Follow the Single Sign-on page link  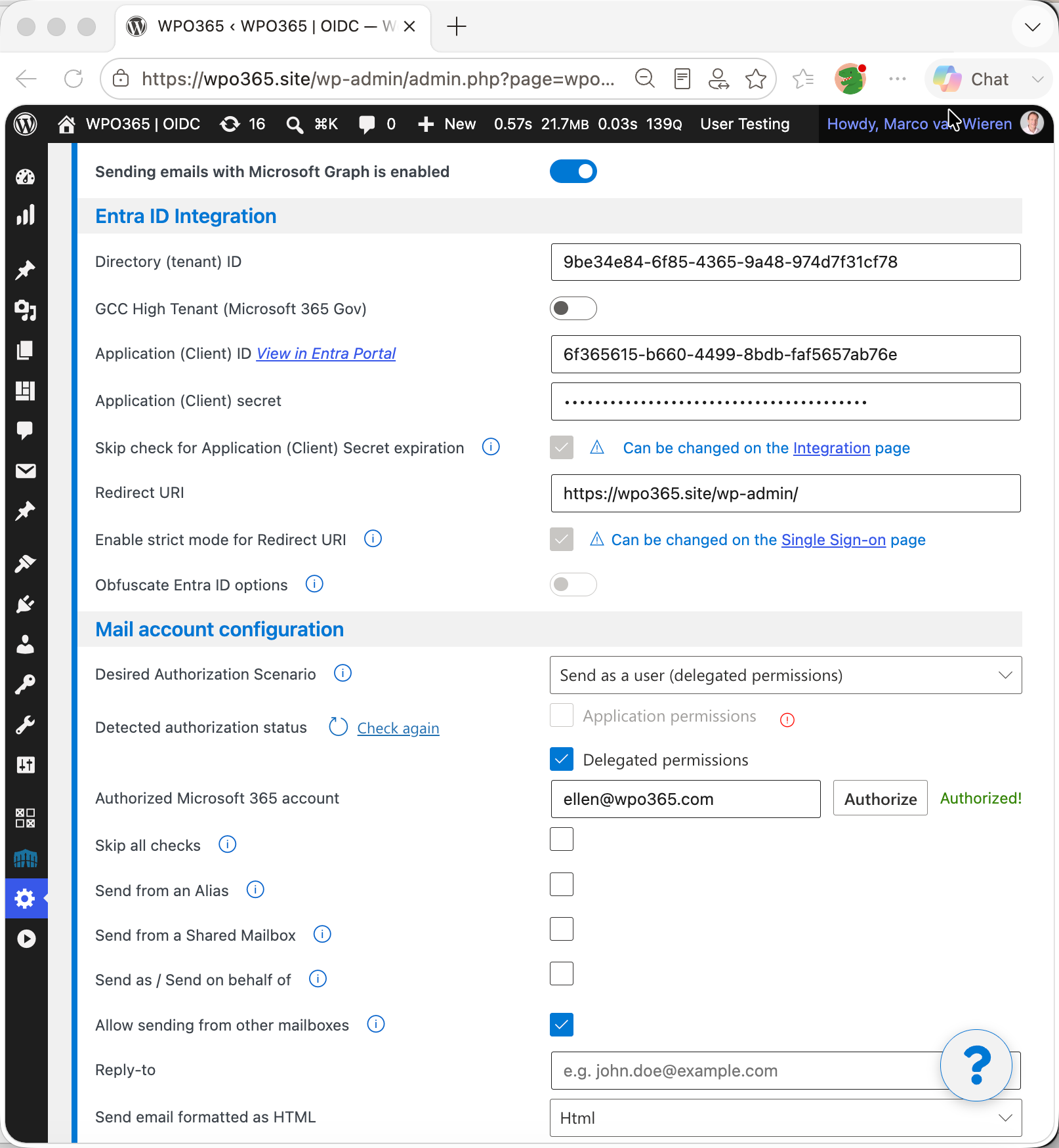pyautogui.click(x=833, y=540)
